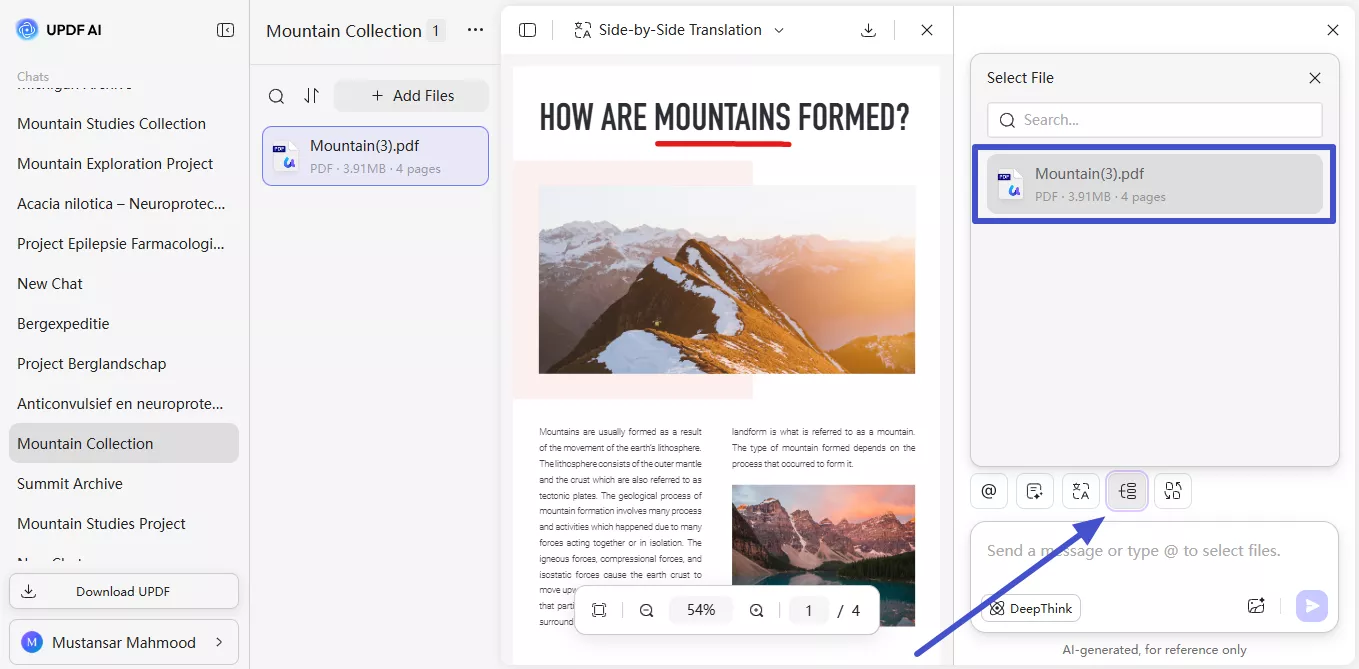
Task: Increase zoom with the plus magnifier control
Action: click(756, 609)
